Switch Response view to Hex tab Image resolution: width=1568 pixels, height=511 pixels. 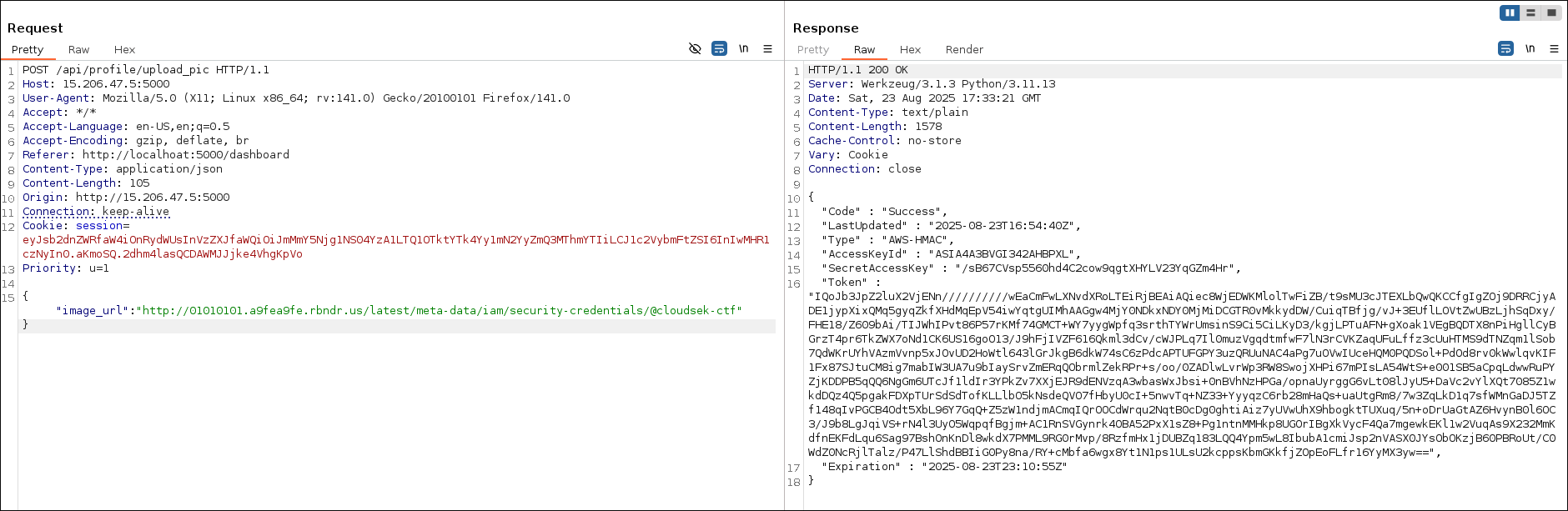[x=910, y=50]
